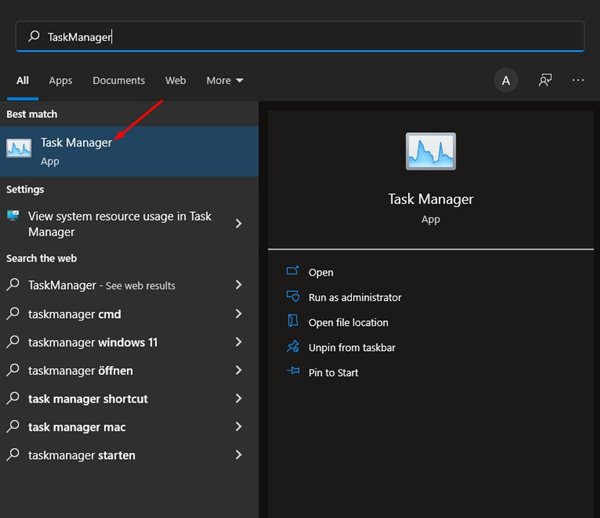Click the Task Manager icon in Best match

[19, 148]
